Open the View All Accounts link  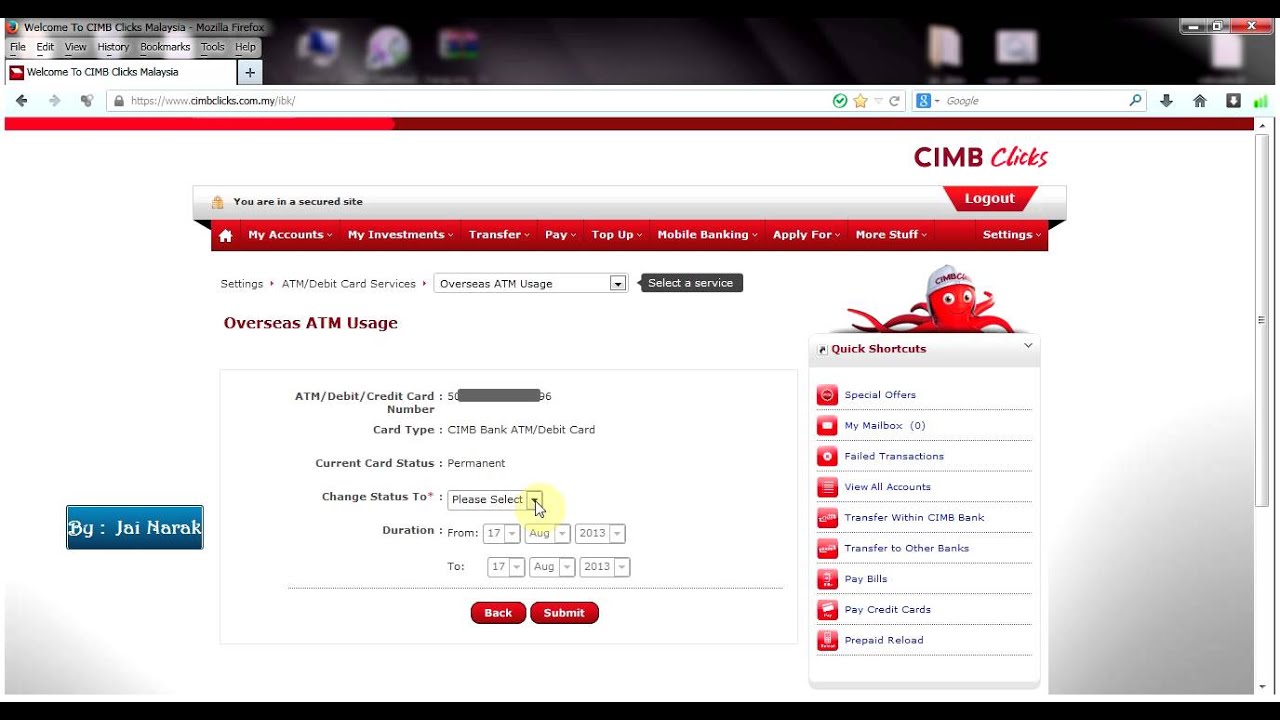[887, 487]
